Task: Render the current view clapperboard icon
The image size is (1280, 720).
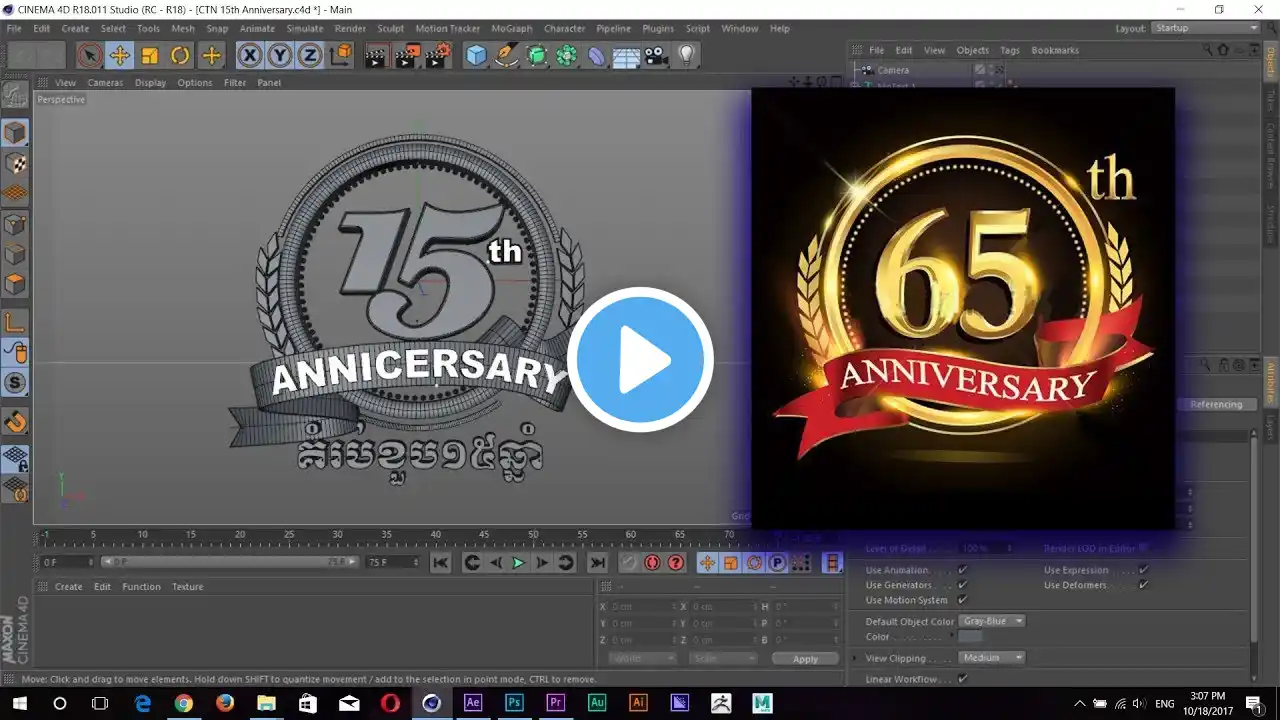Action: tap(375, 55)
